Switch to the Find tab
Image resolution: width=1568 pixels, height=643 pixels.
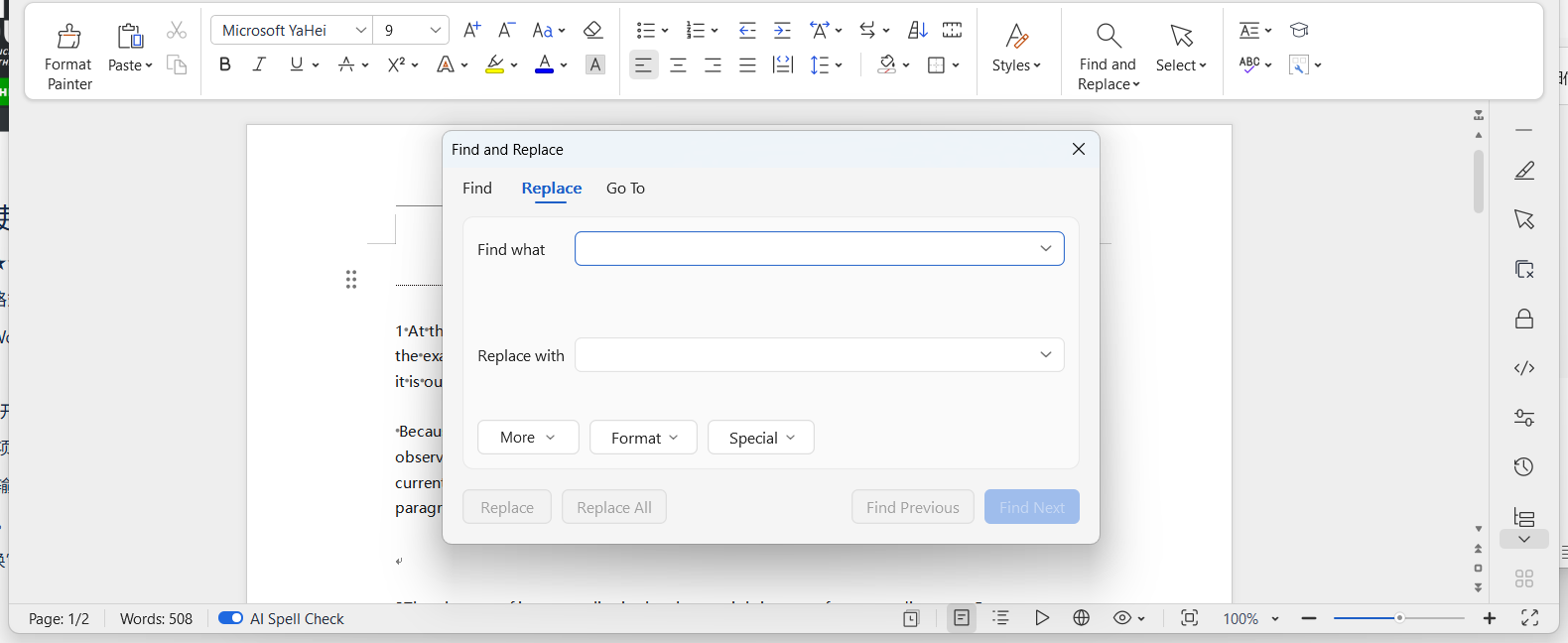point(477,189)
